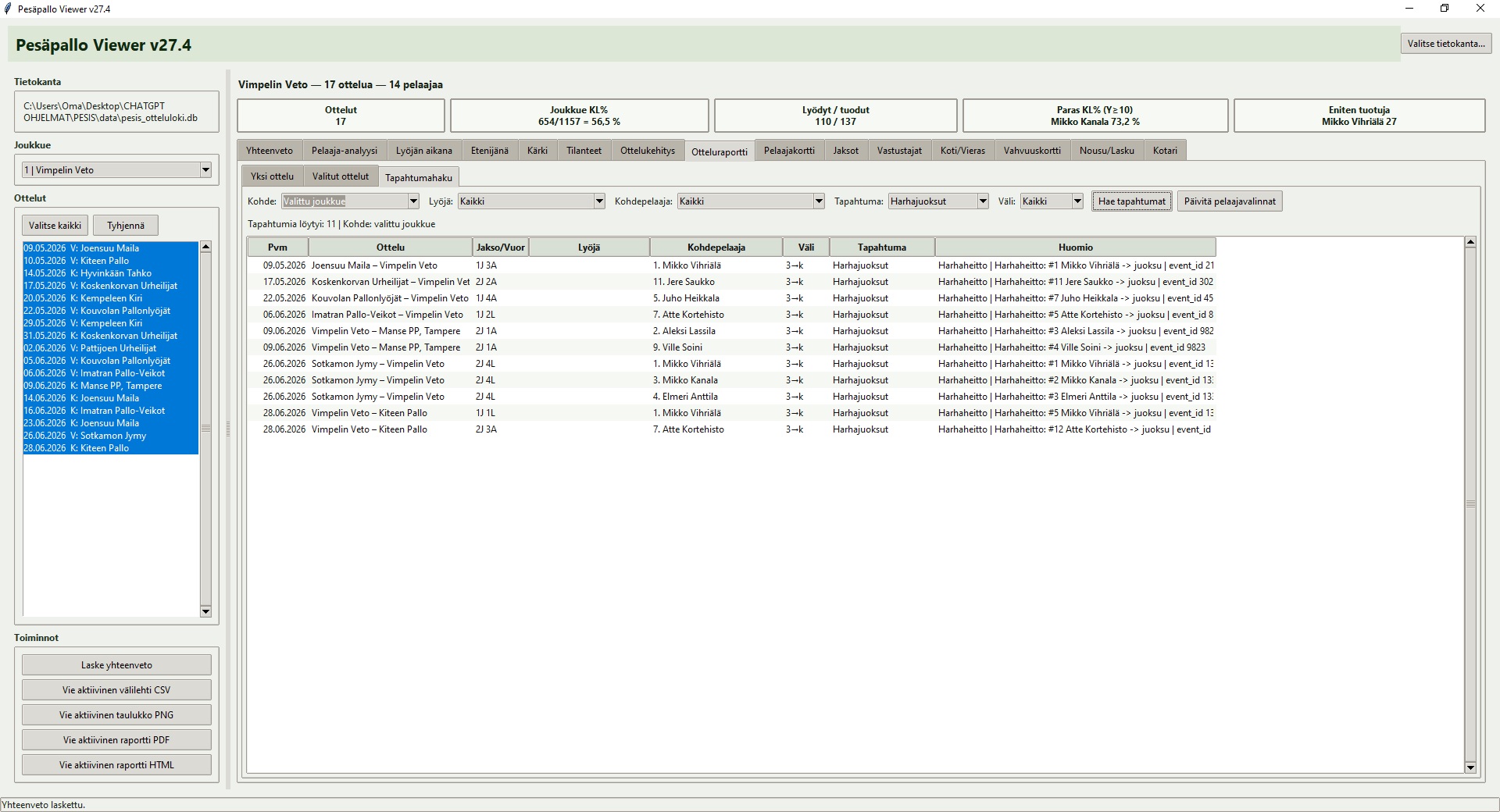1500x812 pixels.
Task: Select the Tapahtumahaku sub-tab
Action: (419, 177)
